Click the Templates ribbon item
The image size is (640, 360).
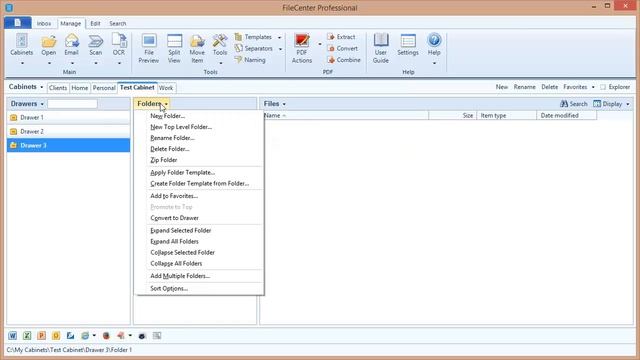click(253, 37)
